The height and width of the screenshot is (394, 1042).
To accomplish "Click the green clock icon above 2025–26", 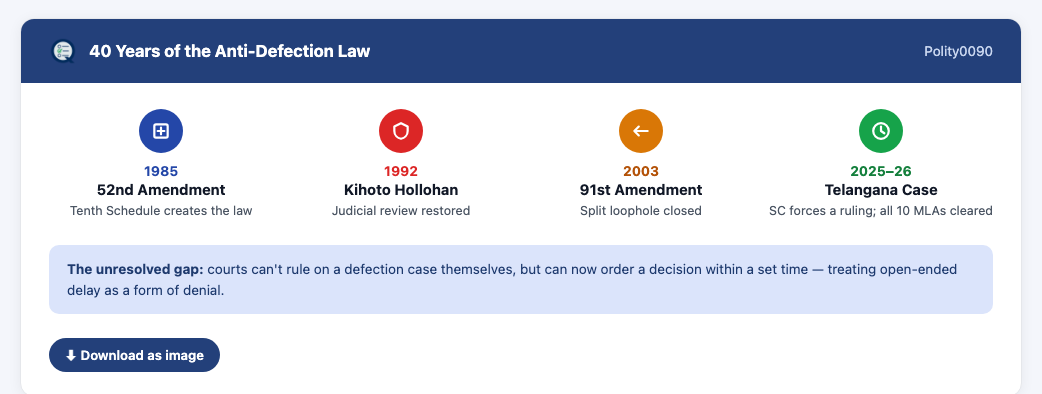I will click(x=881, y=131).
